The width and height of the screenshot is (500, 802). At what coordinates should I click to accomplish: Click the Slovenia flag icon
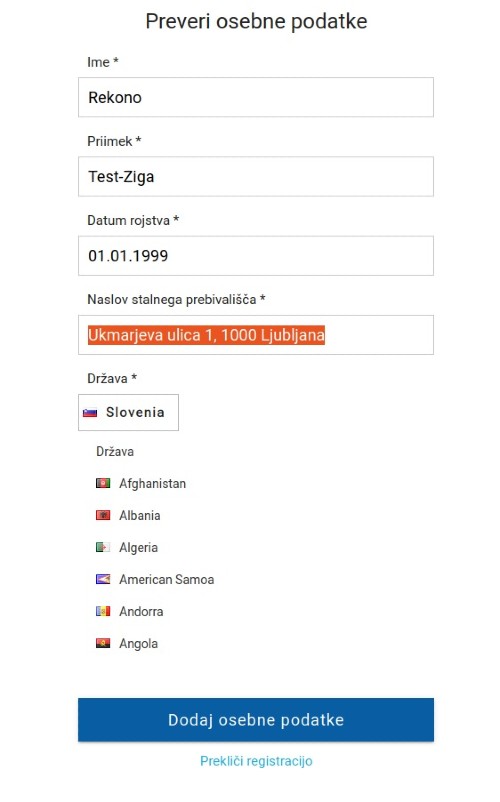click(x=90, y=413)
